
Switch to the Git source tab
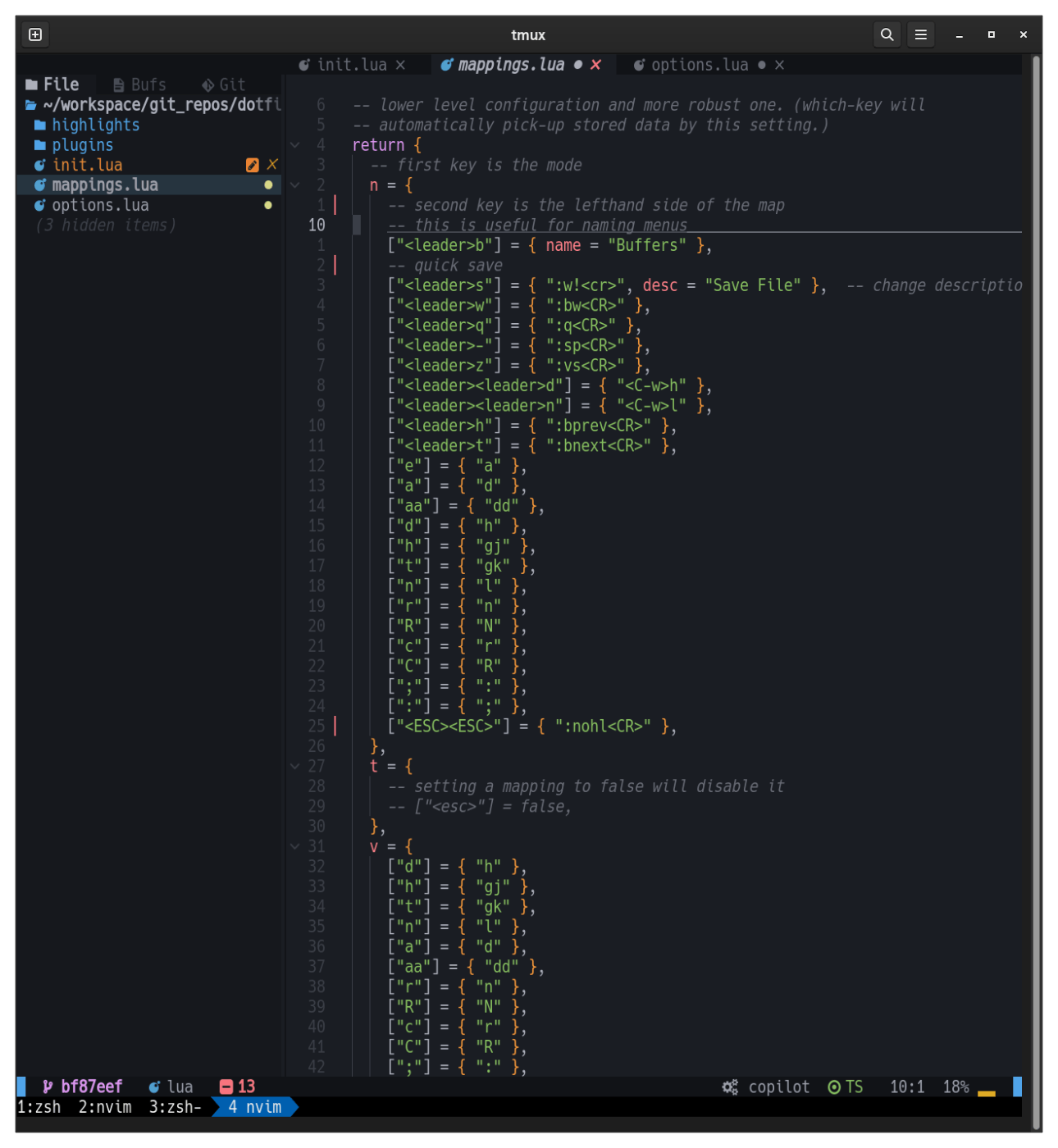coord(223,84)
